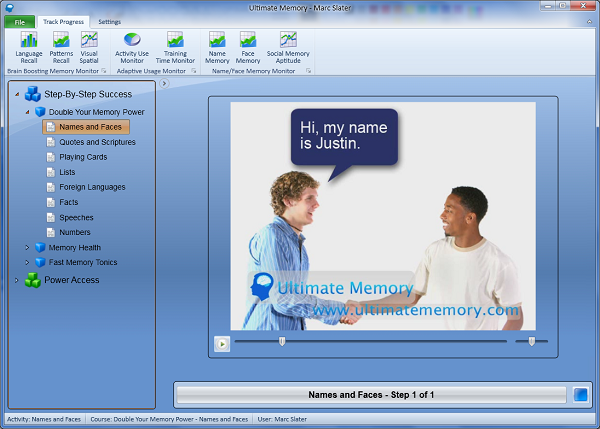Switch to the Track Progress tab
Screen dimensions: 600x429
click(63, 22)
